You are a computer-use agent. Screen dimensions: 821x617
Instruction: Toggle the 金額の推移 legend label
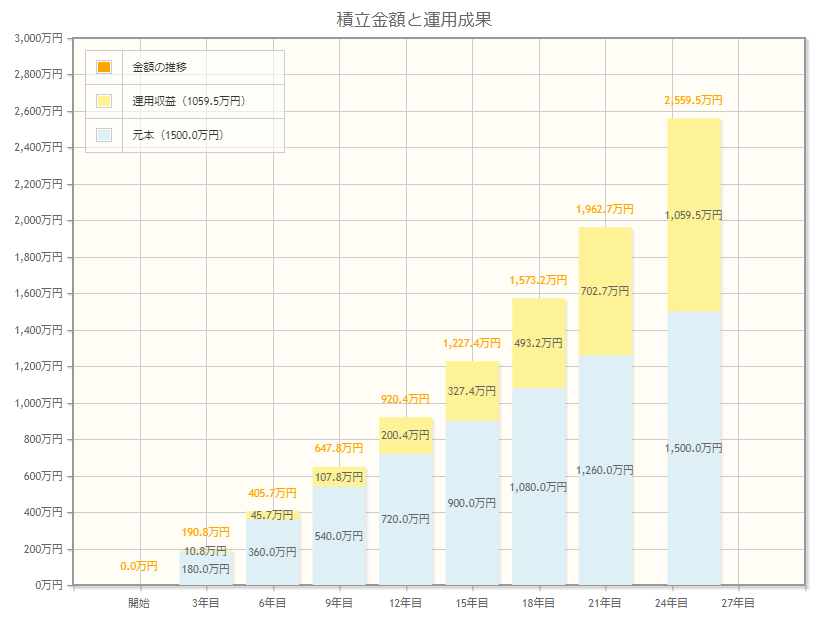(160, 67)
